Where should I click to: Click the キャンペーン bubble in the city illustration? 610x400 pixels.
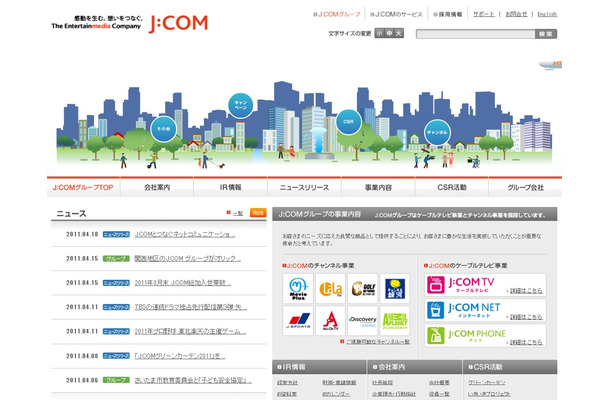(x=240, y=105)
